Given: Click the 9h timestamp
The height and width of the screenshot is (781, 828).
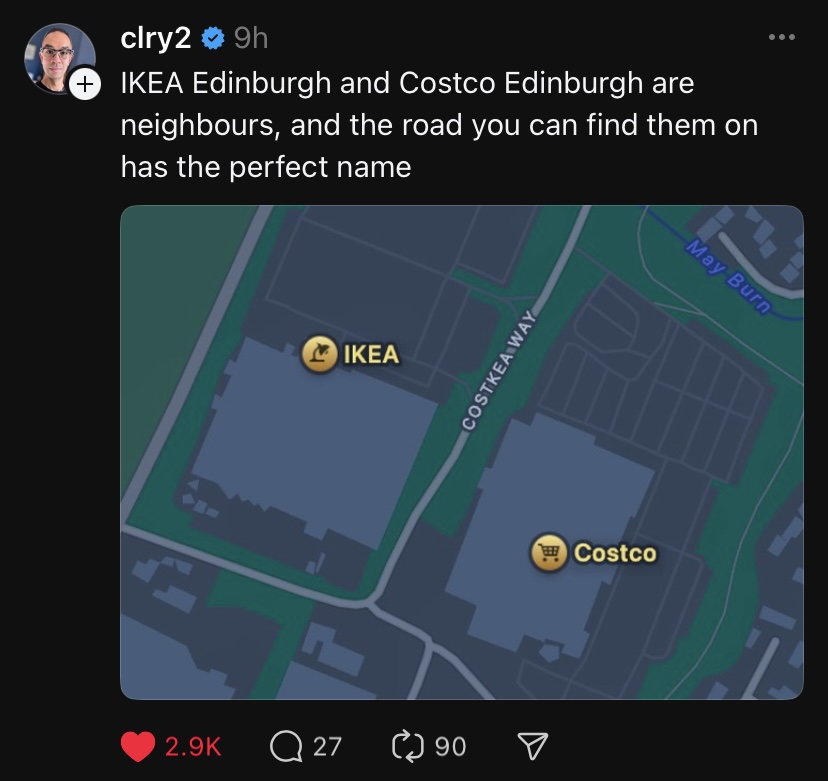Looking at the screenshot, I should [251, 39].
